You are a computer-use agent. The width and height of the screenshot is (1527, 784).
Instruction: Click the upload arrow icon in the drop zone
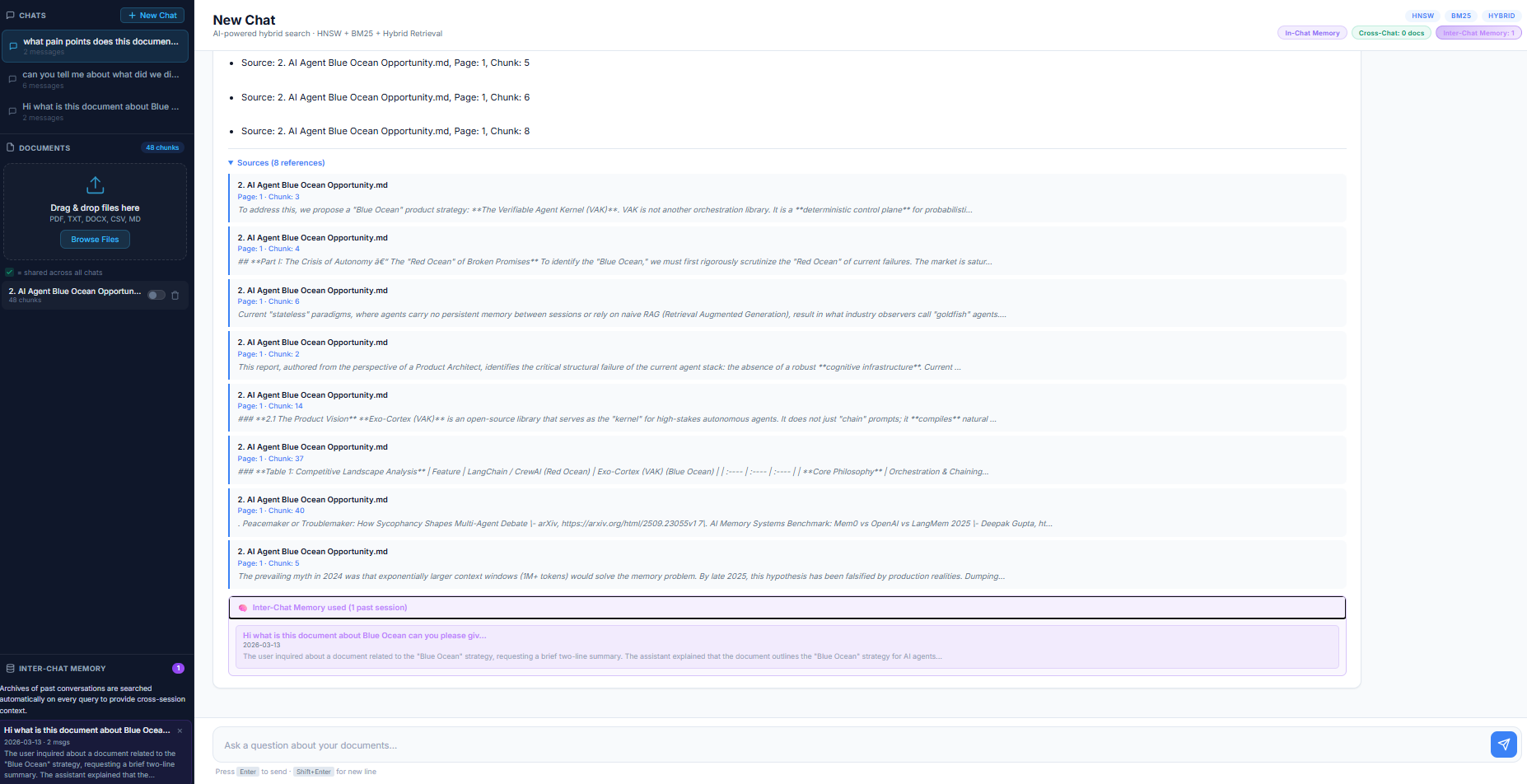[96, 185]
